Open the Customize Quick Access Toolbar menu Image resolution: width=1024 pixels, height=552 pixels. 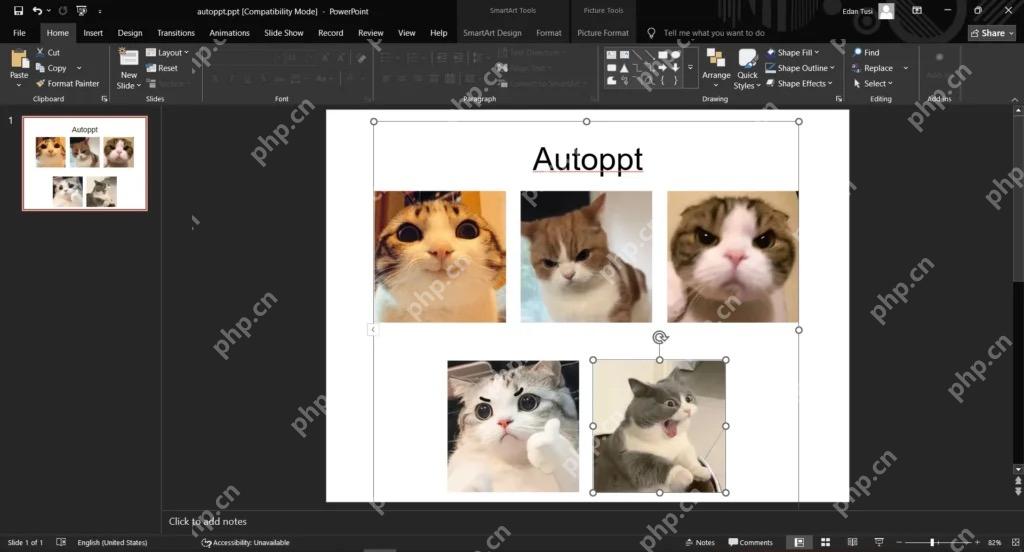[x=100, y=11]
